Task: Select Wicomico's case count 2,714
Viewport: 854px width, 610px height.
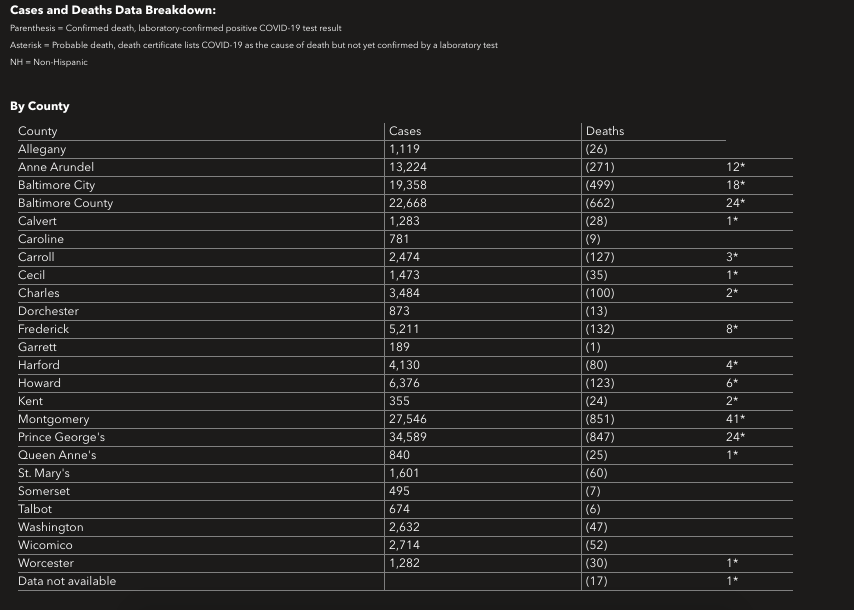Action: [x=405, y=545]
